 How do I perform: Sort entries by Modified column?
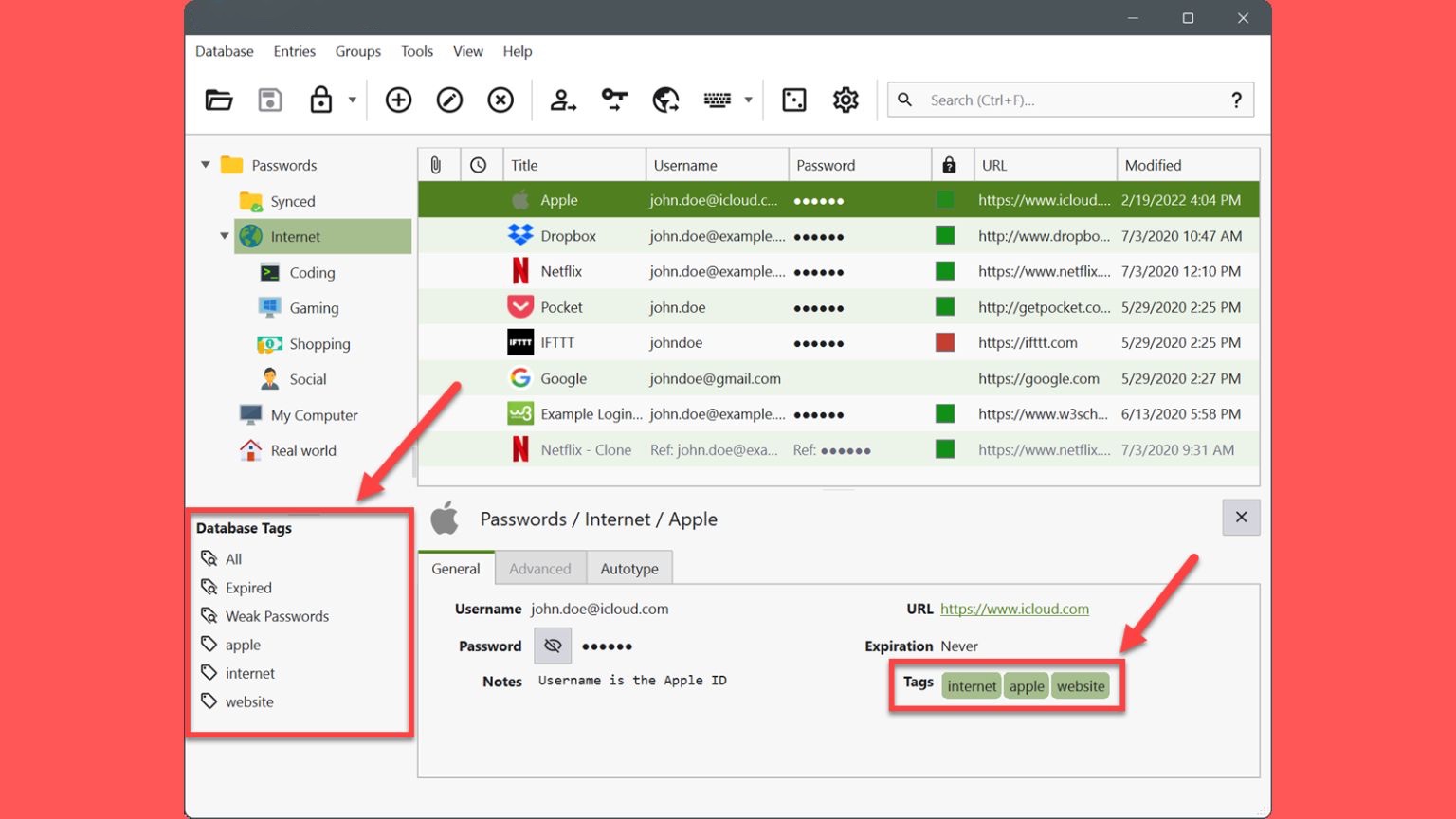pos(1188,165)
